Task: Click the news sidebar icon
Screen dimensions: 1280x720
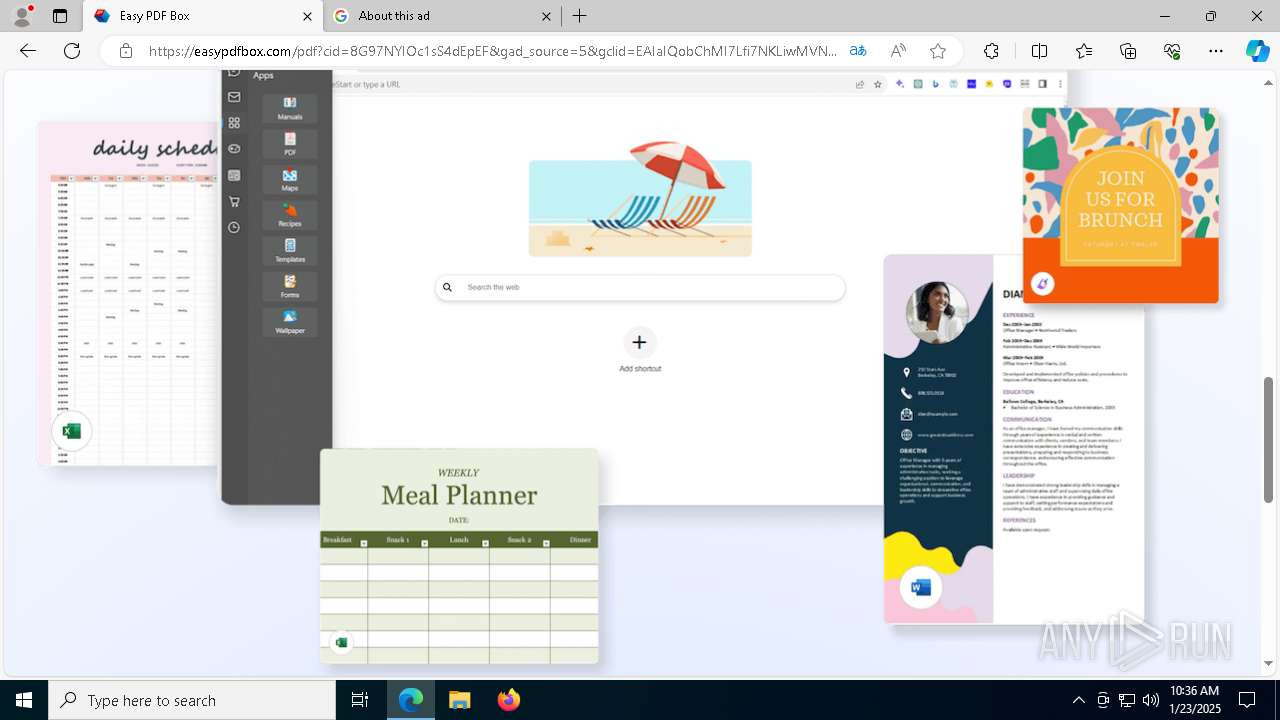Action: 234,175
